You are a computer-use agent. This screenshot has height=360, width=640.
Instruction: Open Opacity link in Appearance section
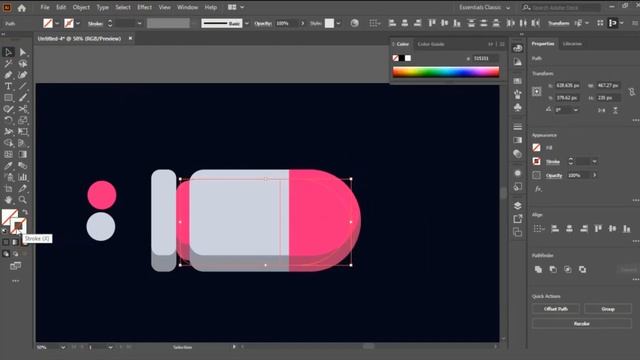pos(554,176)
